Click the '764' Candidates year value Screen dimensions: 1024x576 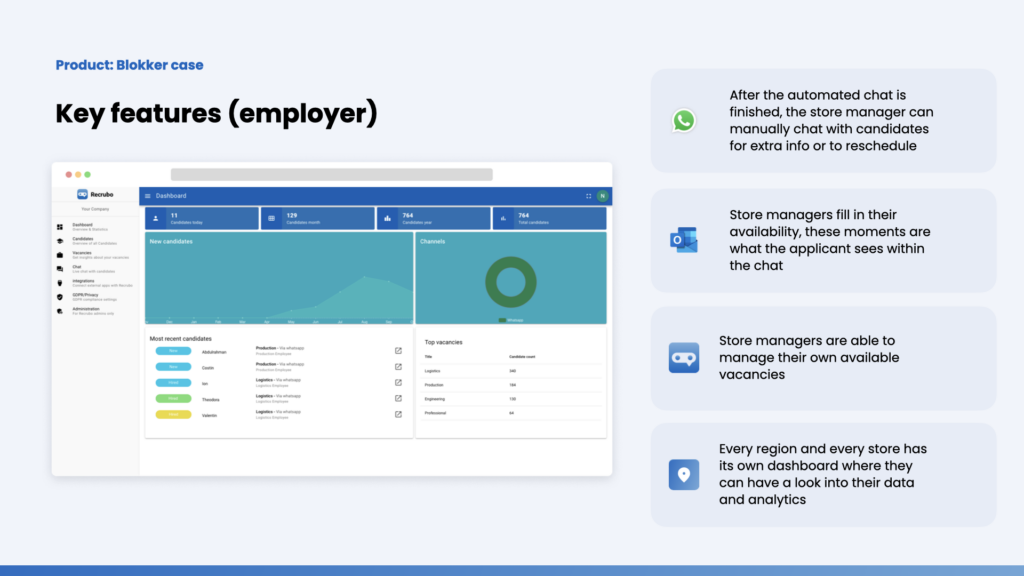point(408,215)
